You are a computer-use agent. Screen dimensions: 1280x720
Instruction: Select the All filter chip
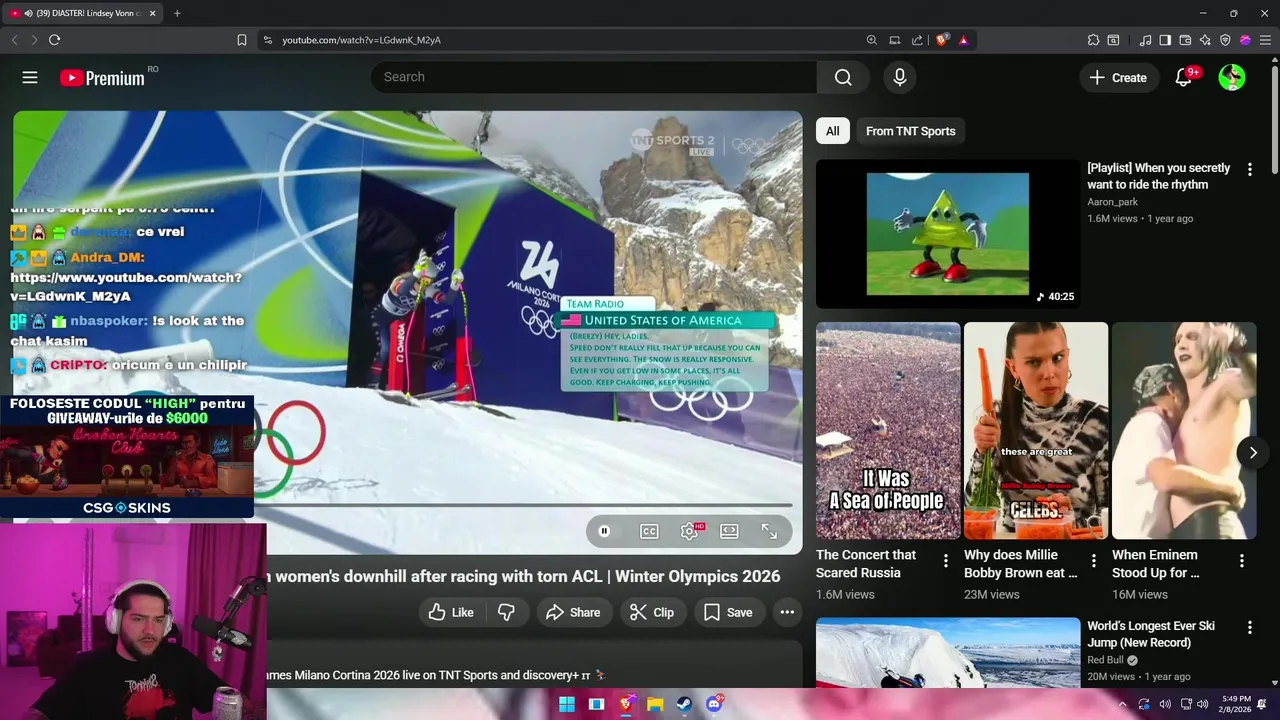click(x=832, y=131)
